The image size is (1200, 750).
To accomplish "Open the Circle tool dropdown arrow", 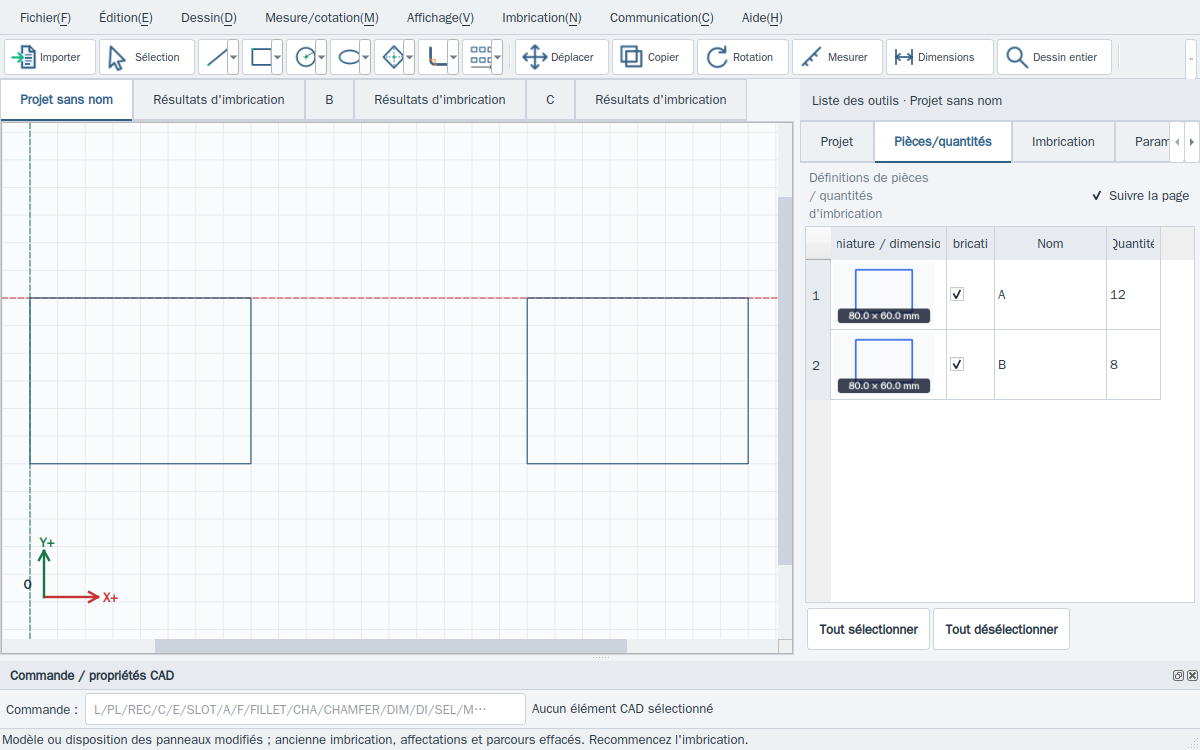I will coord(321,57).
